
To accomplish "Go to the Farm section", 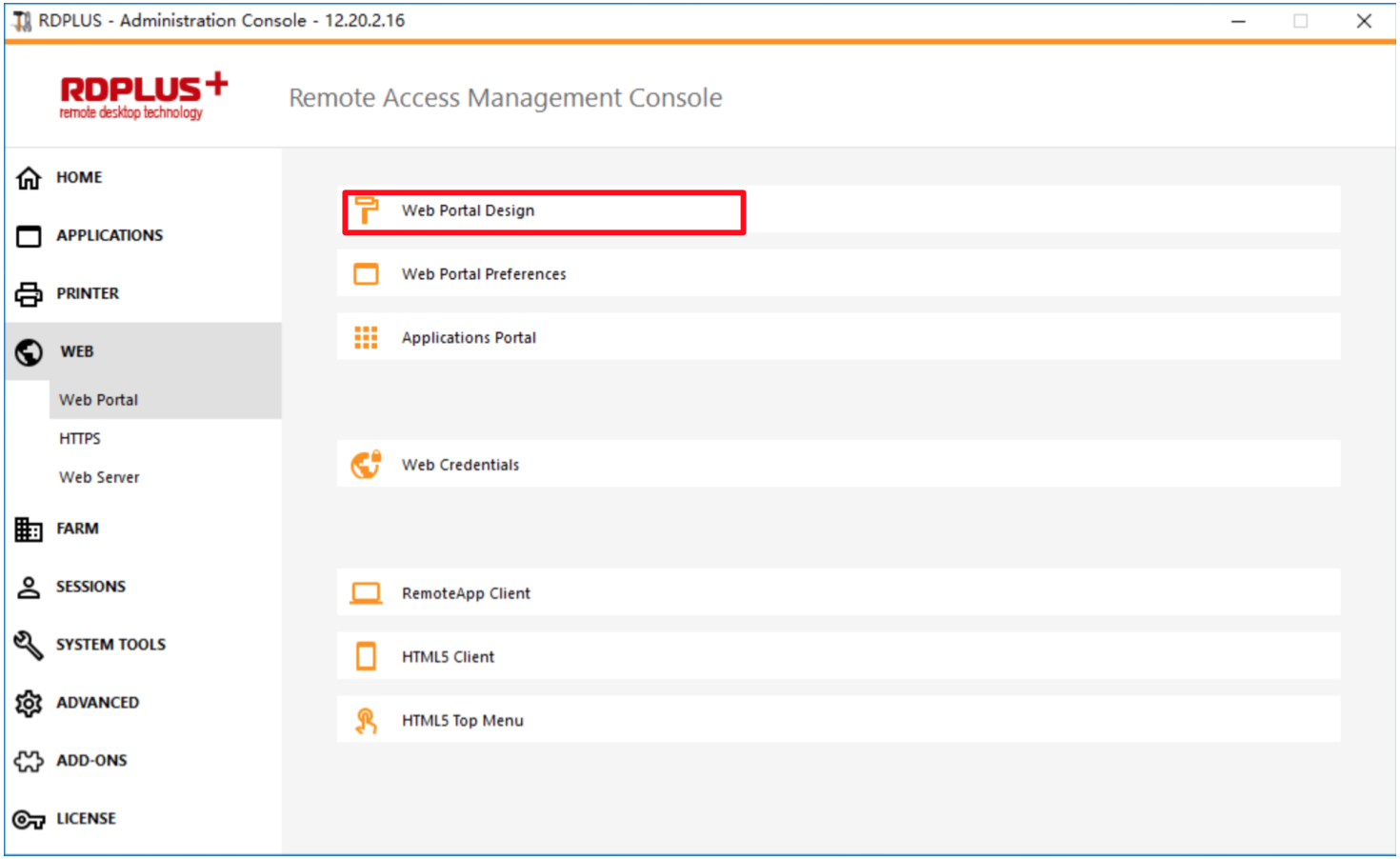I will (x=77, y=529).
